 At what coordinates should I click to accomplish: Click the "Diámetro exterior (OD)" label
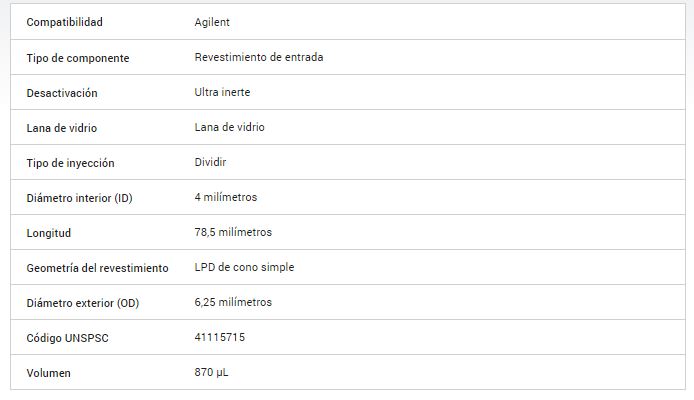pyautogui.click(x=82, y=303)
